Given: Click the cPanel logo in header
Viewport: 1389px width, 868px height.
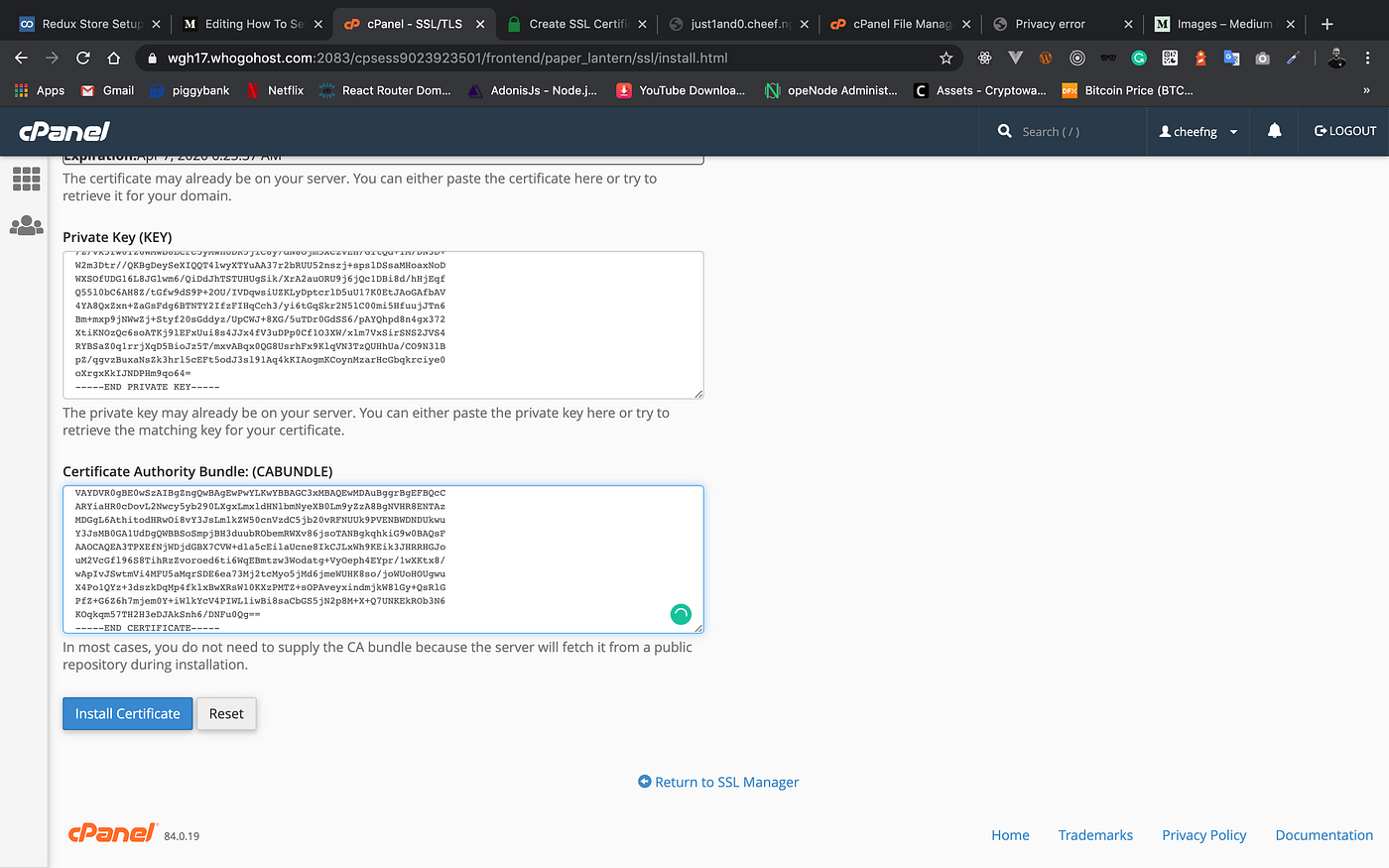Looking at the screenshot, I should (x=64, y=131).
